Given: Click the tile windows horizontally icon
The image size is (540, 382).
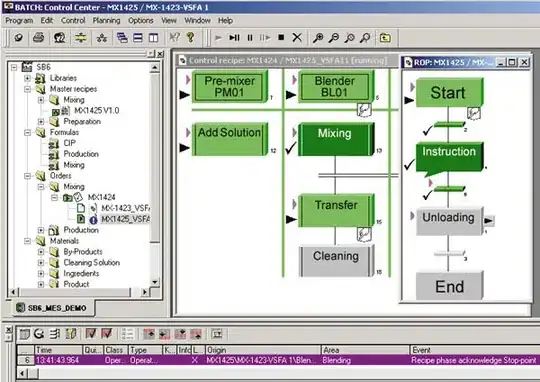Looking at the screenshot, I should pos(138,38).
